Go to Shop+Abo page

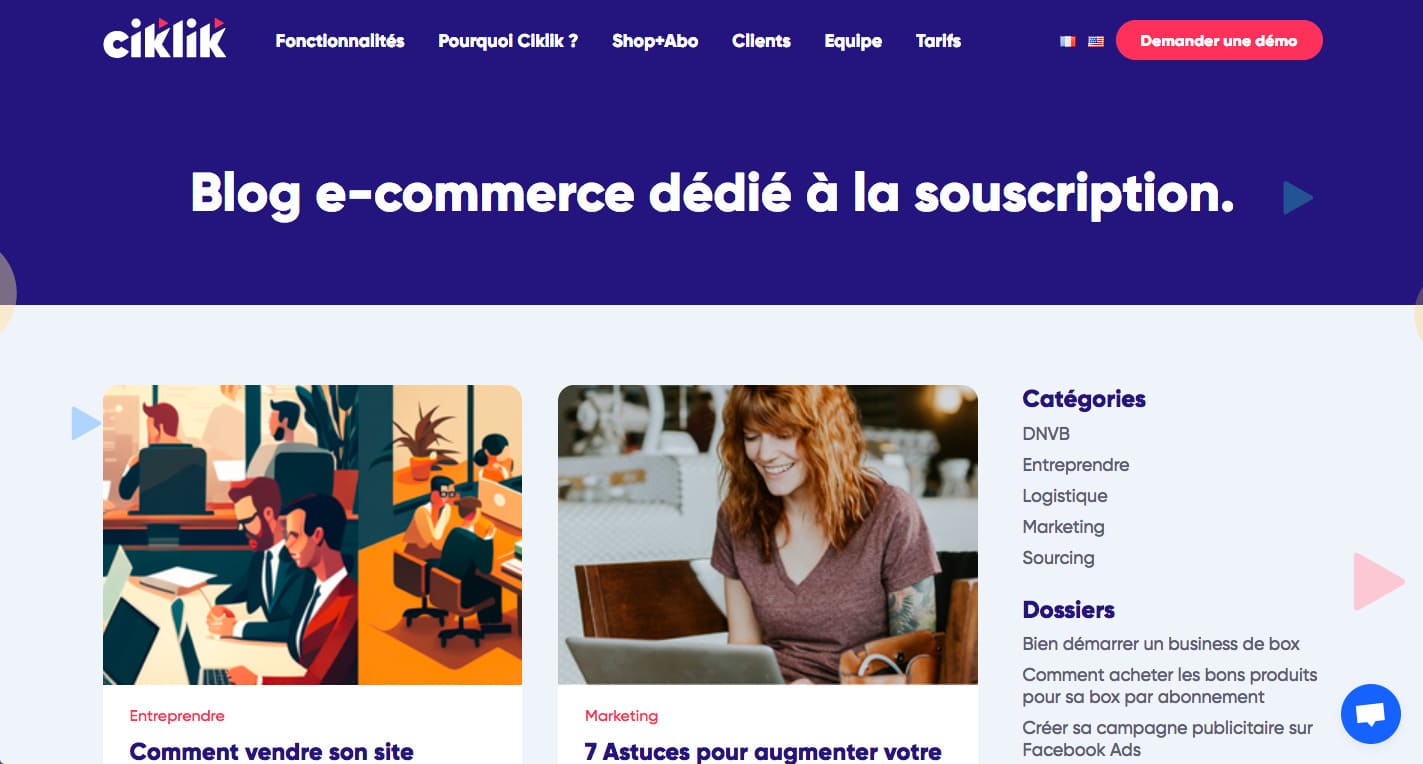[655, 41]
